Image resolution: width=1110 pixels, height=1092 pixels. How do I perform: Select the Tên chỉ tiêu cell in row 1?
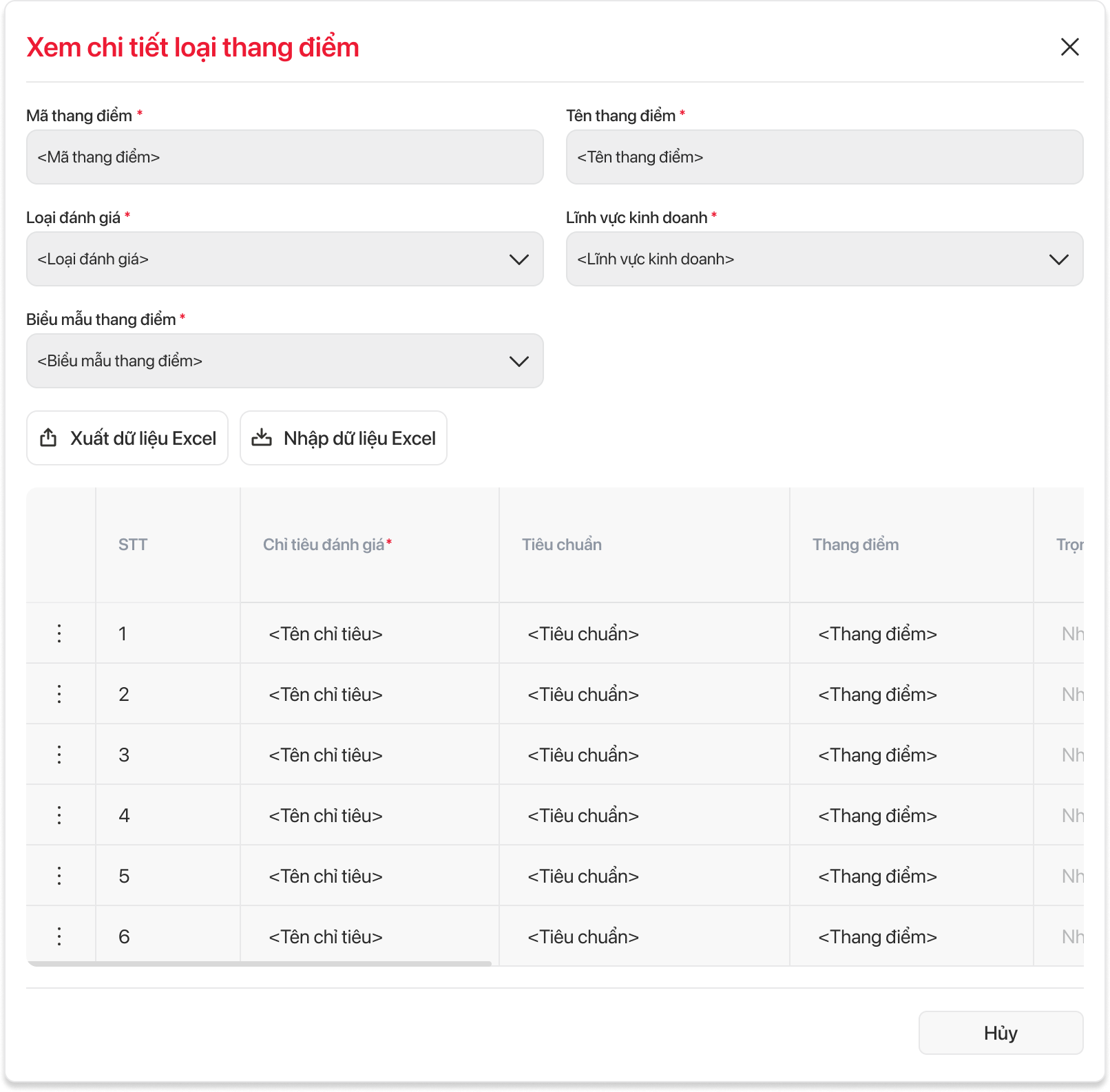326,633
